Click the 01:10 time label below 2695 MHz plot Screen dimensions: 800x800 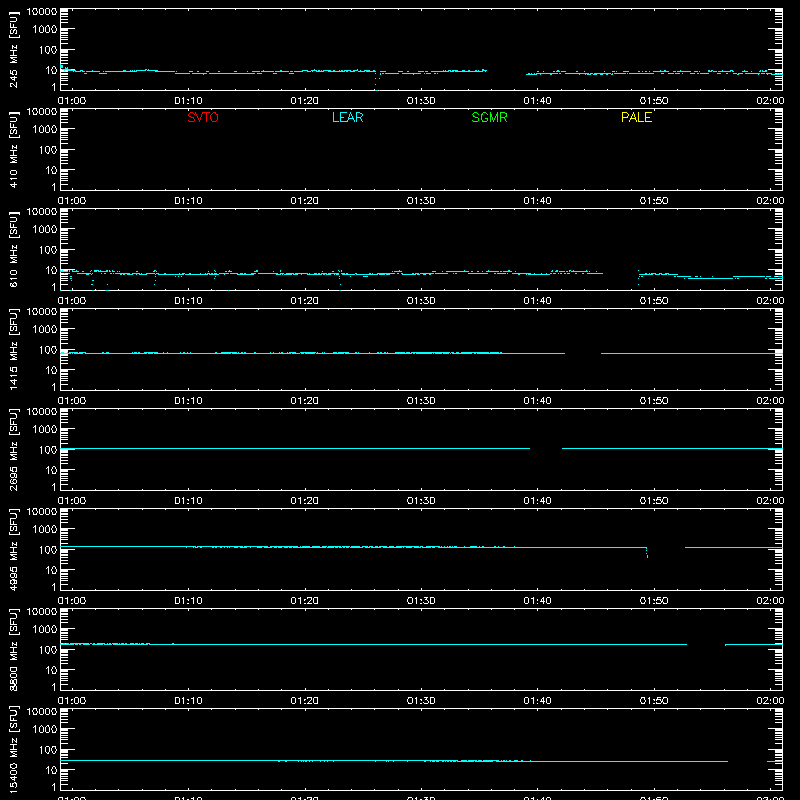coord(188,501)
